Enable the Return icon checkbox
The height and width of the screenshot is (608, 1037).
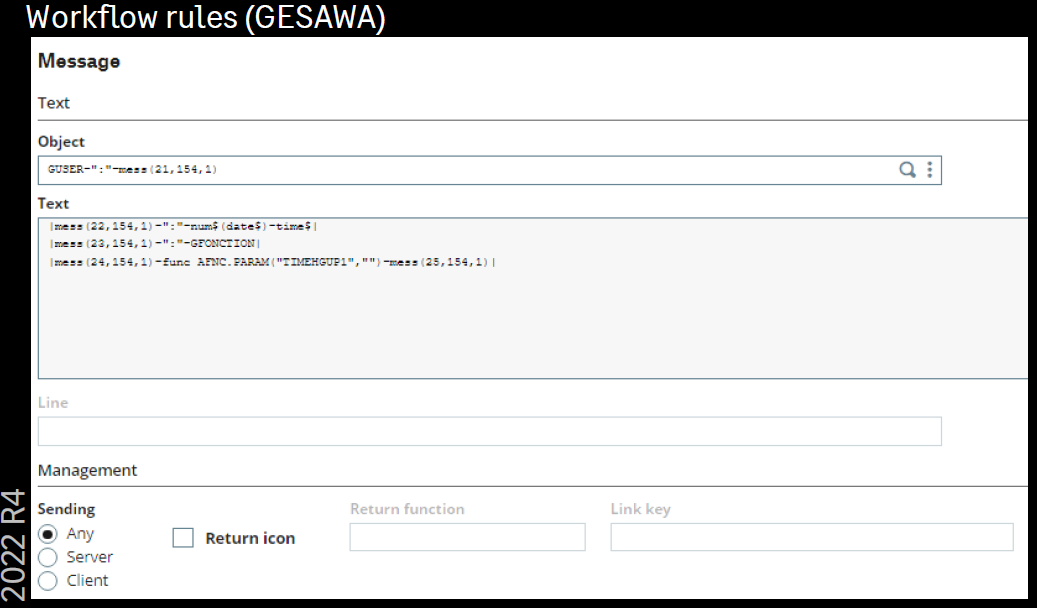pyautogui.click(x=183, y=538)
